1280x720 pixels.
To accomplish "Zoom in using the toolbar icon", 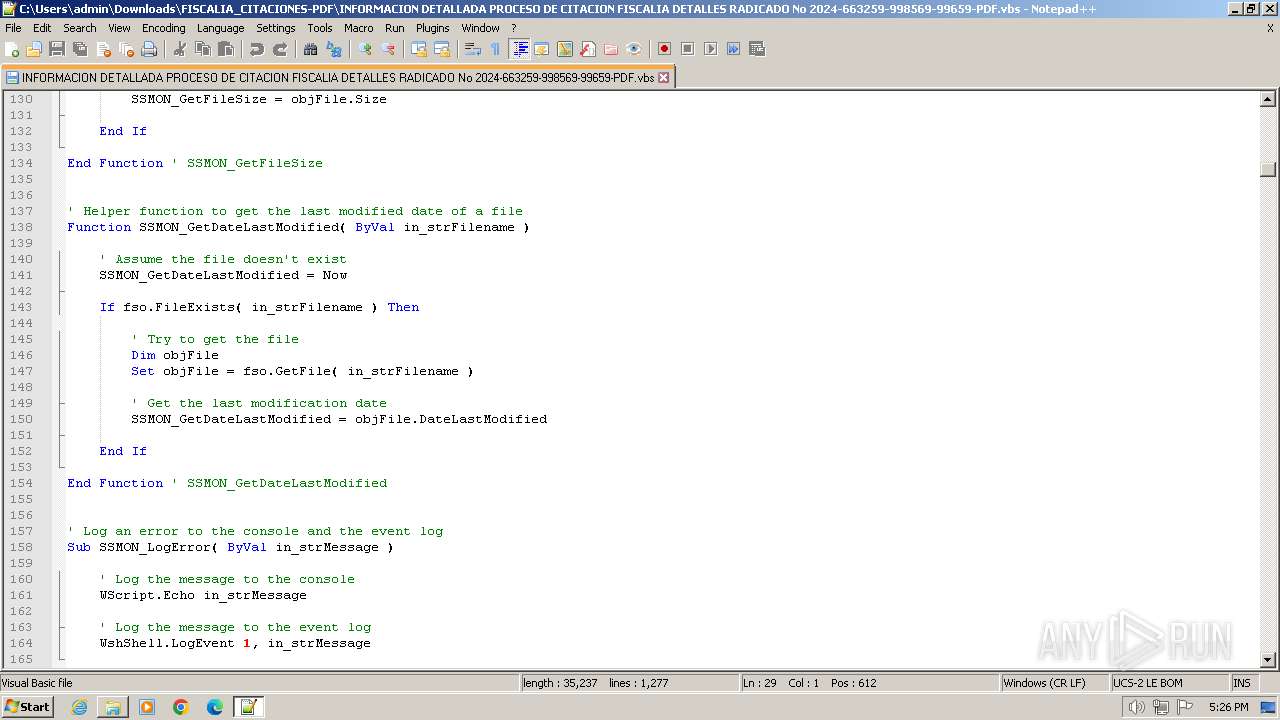I will (365, 49).
